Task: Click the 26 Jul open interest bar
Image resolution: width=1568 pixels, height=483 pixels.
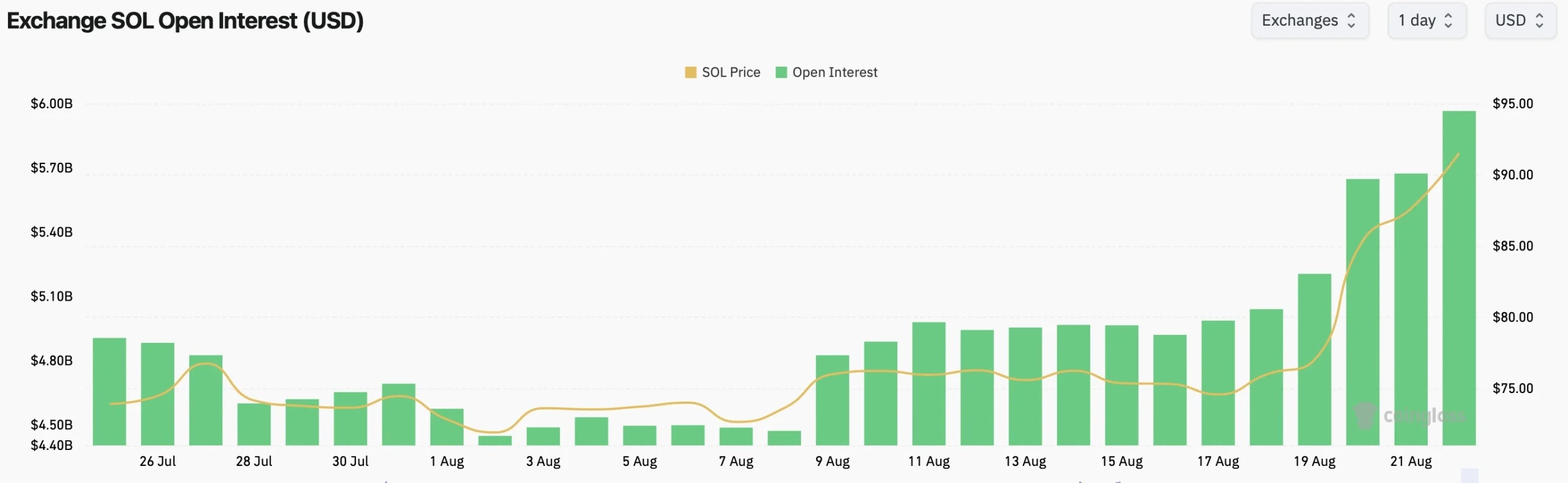Action: (157, 394)
